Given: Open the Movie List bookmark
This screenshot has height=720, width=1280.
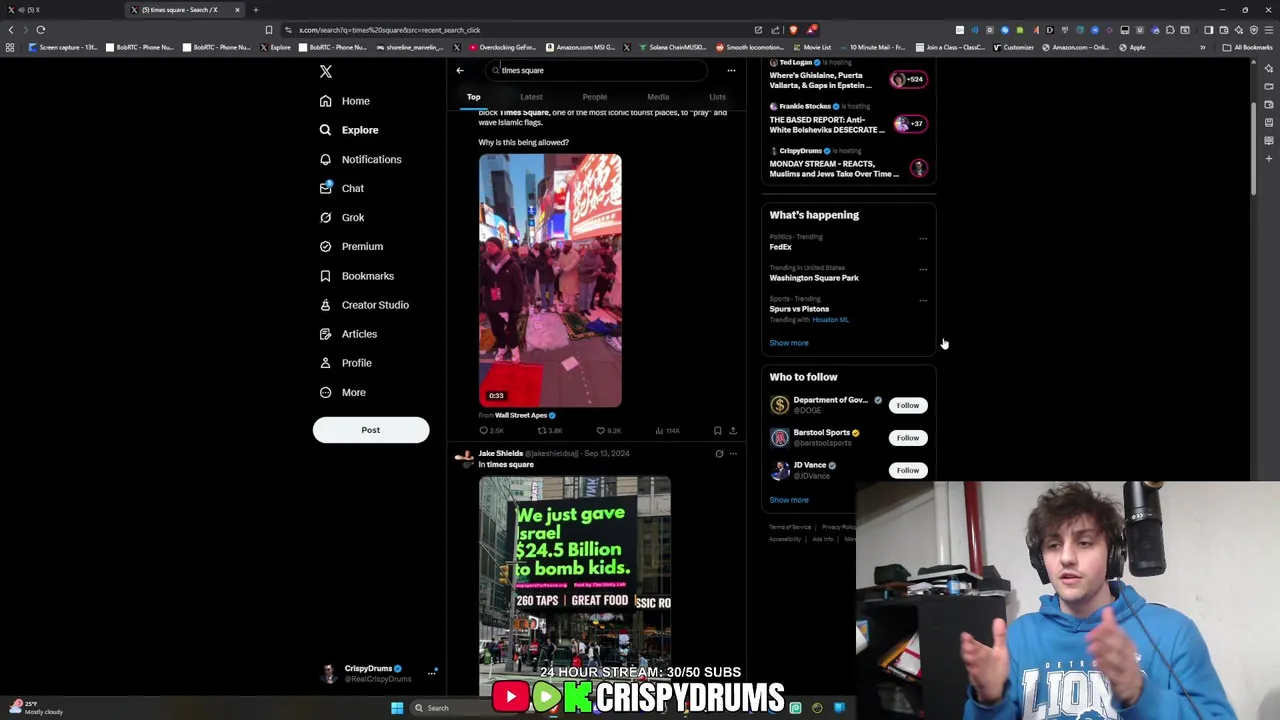Looking at the screenshot, I should [x=811, y=47].
